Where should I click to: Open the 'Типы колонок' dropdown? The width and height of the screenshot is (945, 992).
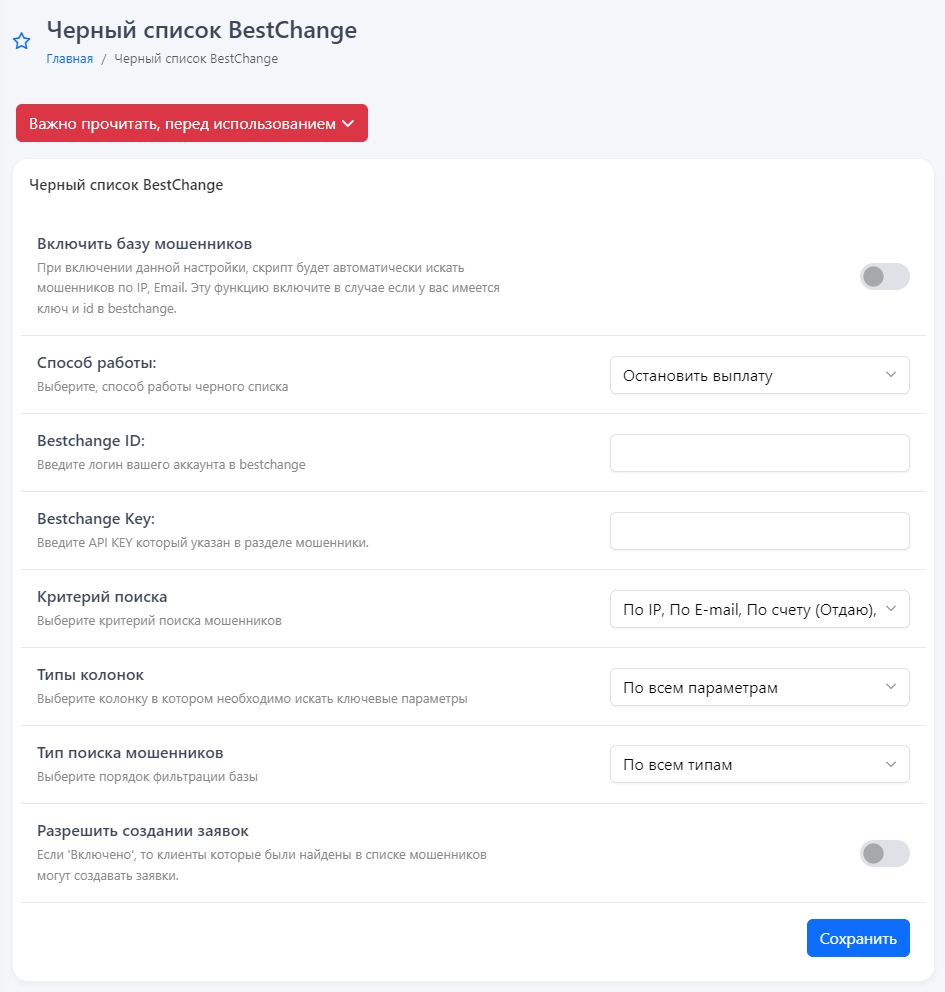[x=758, y=687]
